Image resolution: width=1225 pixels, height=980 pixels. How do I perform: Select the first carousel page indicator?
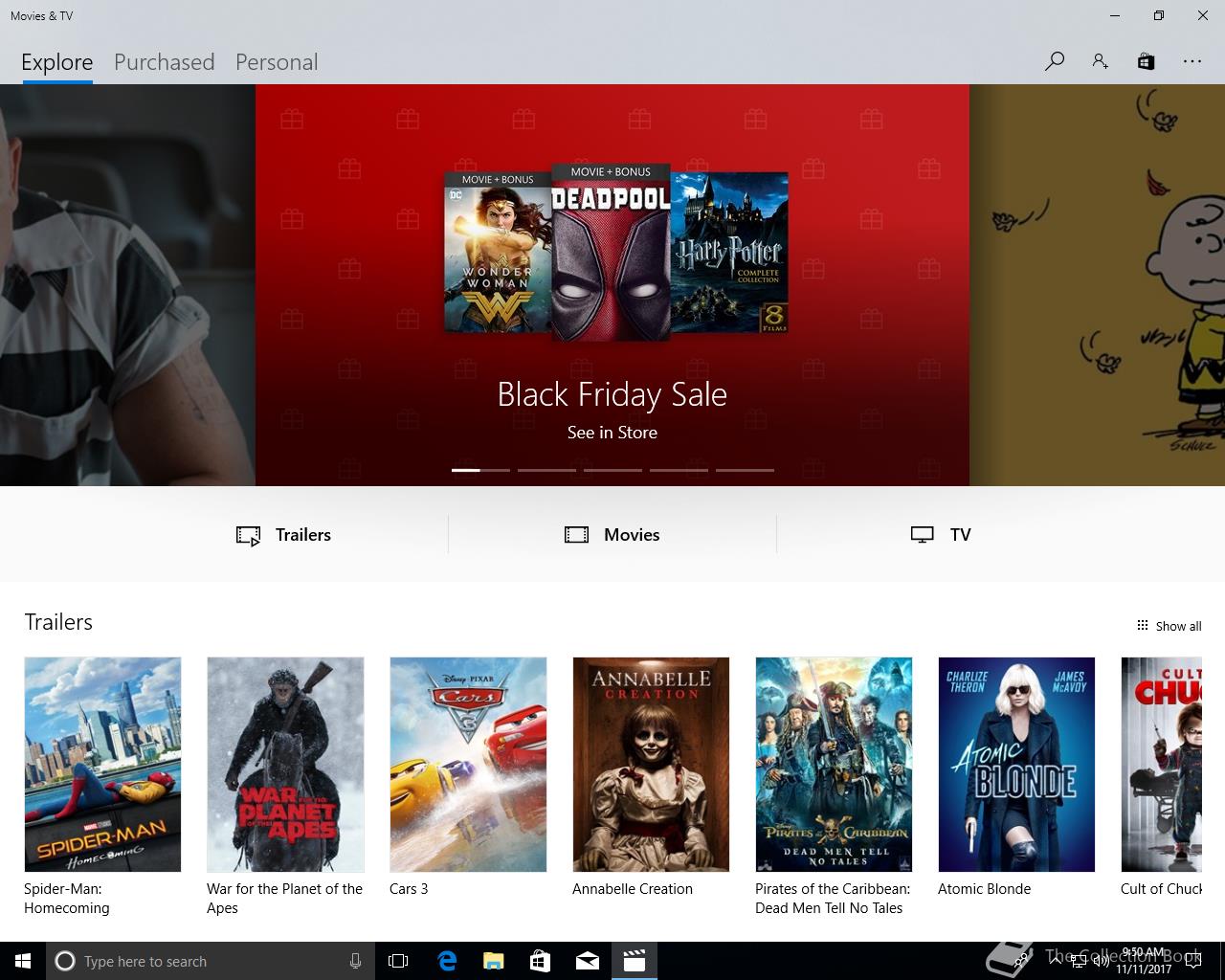click(480, 470)
